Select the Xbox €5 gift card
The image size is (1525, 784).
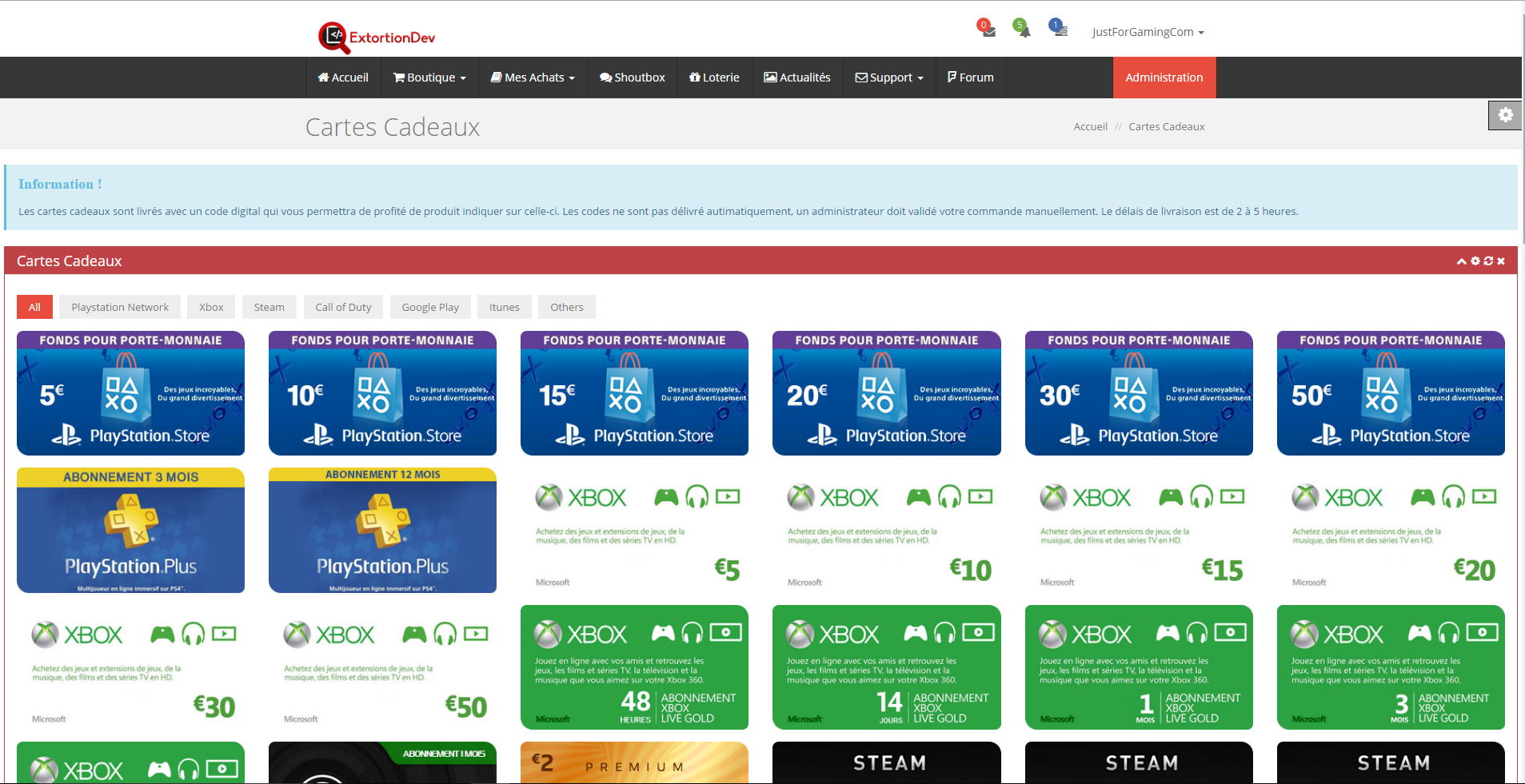pos(634,530)
